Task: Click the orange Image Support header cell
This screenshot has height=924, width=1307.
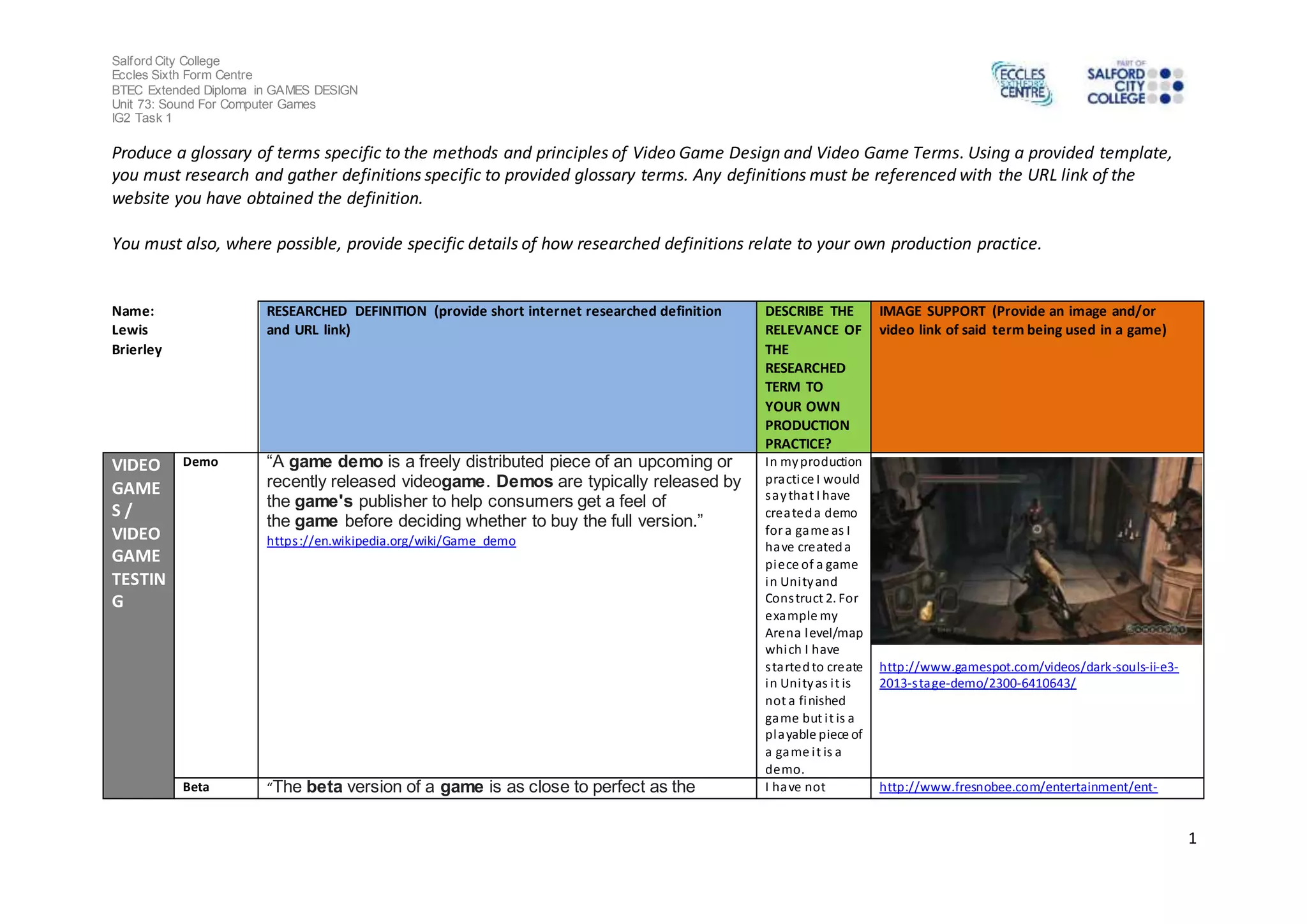Action: tap(1036, 376)
